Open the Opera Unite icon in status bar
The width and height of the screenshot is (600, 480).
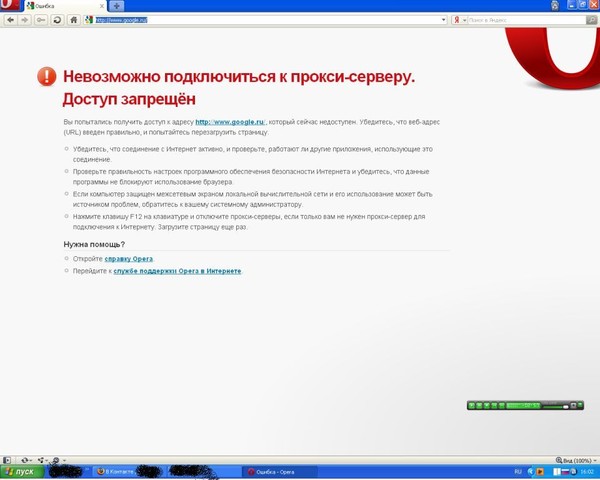(41, 460)
